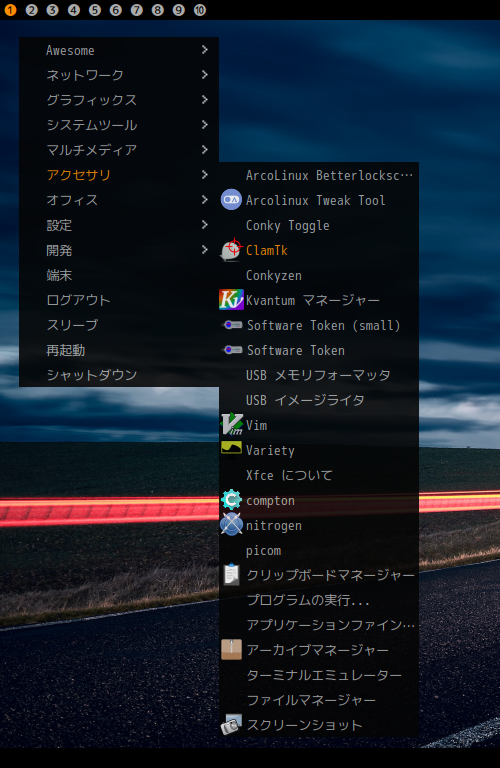Viewport: 500px width, 768px height.
Task: Click the Software Token (small) icon
Action: [x=232, y=325]
